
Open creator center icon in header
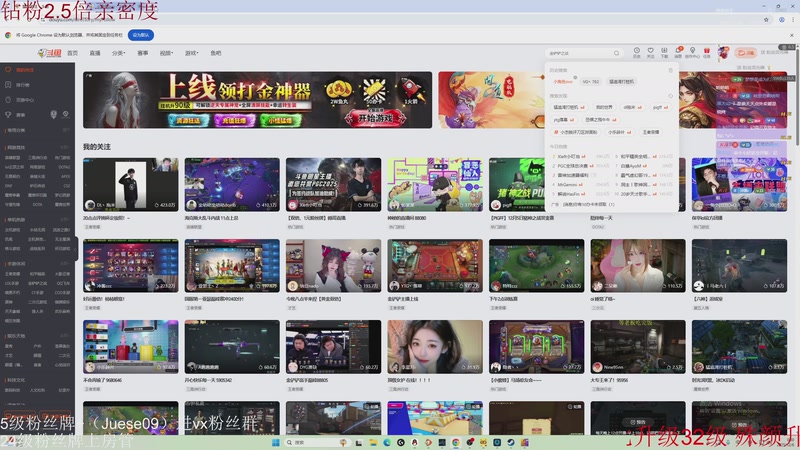692,52
